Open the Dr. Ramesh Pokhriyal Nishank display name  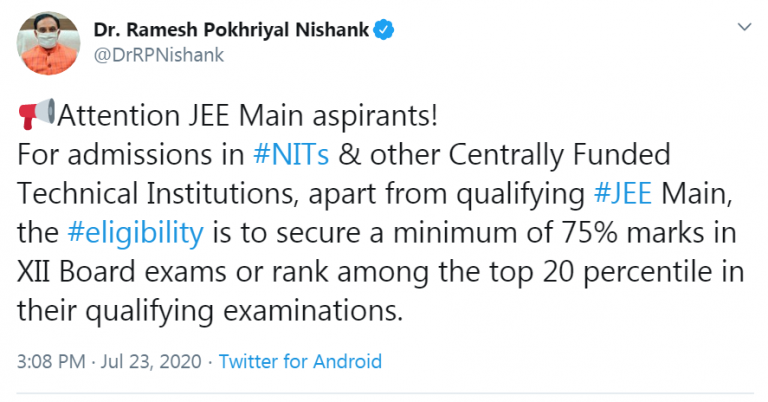(x=231, y=31)
